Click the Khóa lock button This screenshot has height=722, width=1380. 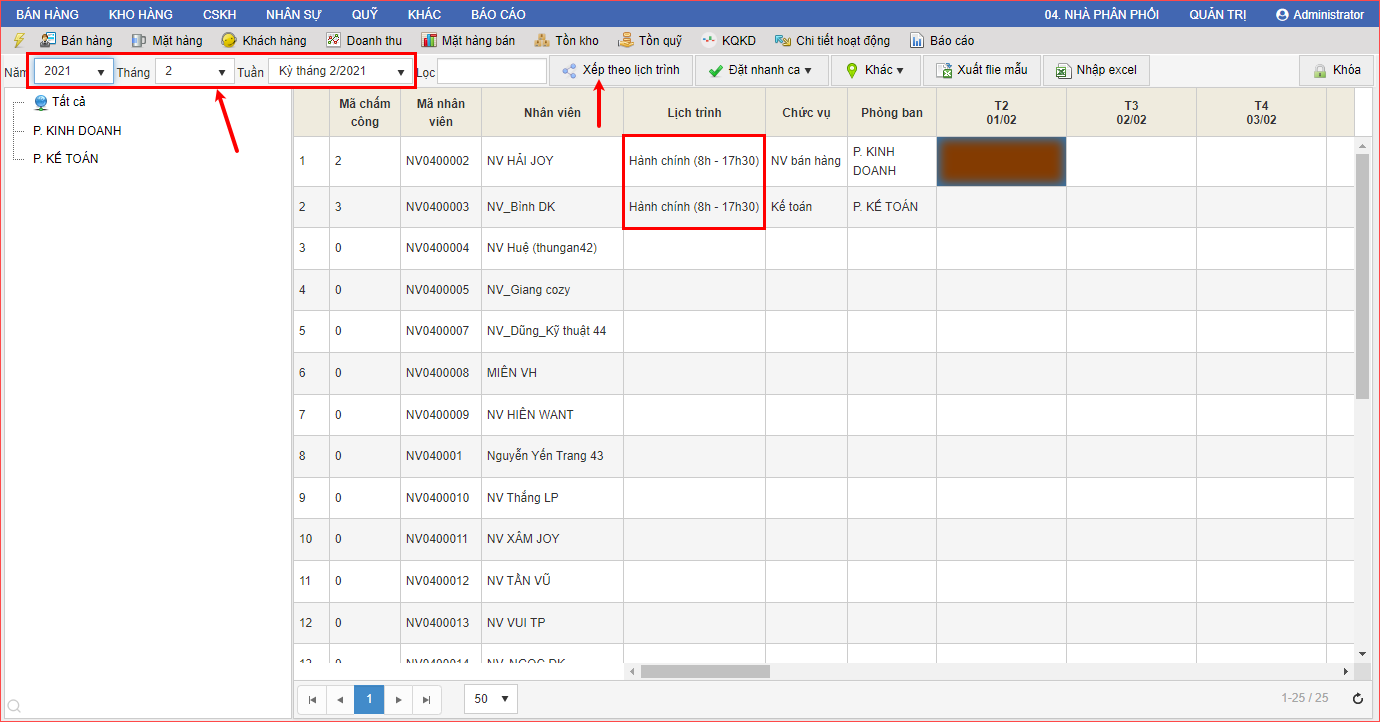[x=1336, y=71]
